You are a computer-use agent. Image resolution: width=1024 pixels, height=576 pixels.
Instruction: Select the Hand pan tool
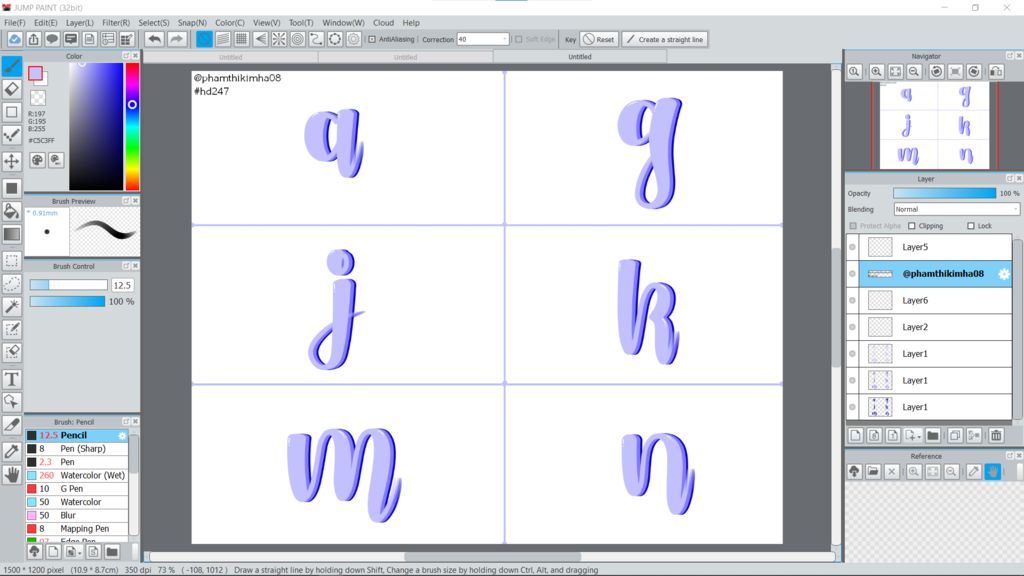(12, 475)
